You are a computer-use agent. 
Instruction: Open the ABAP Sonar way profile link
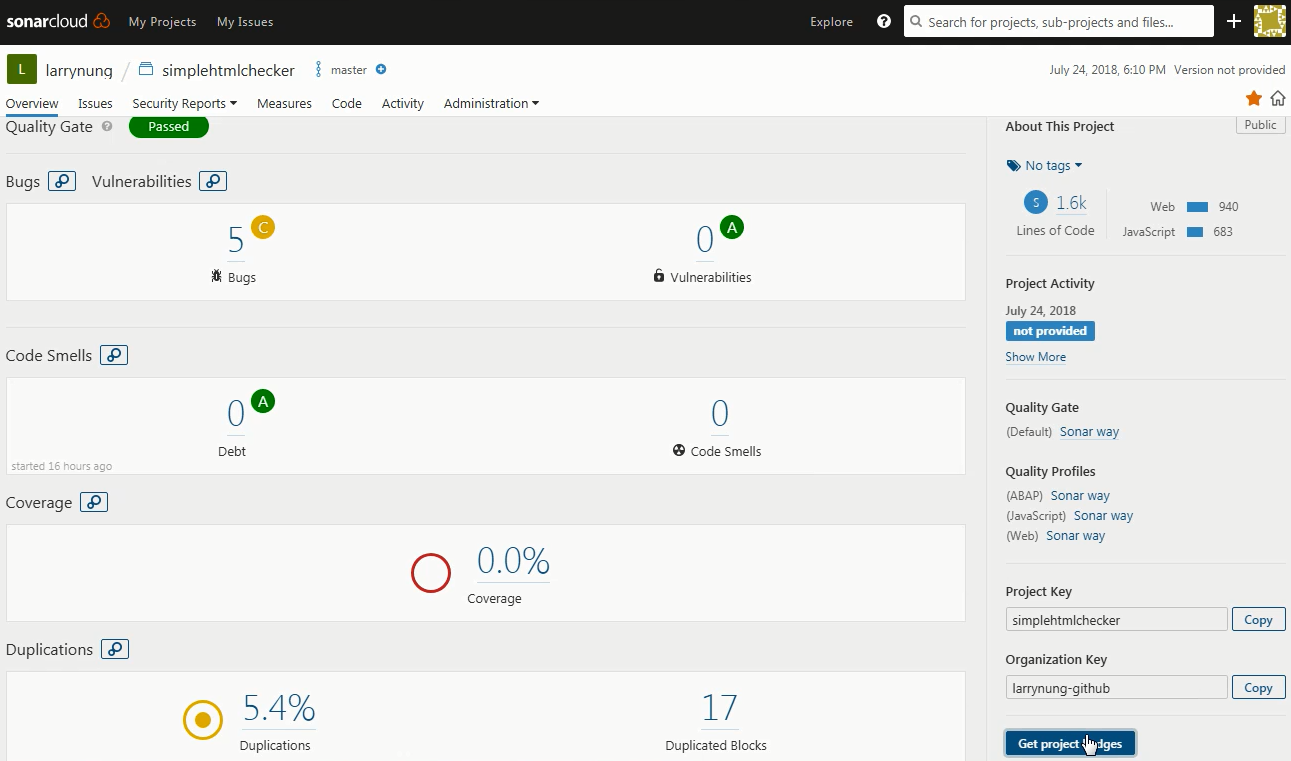click(x=1080, y=496)
